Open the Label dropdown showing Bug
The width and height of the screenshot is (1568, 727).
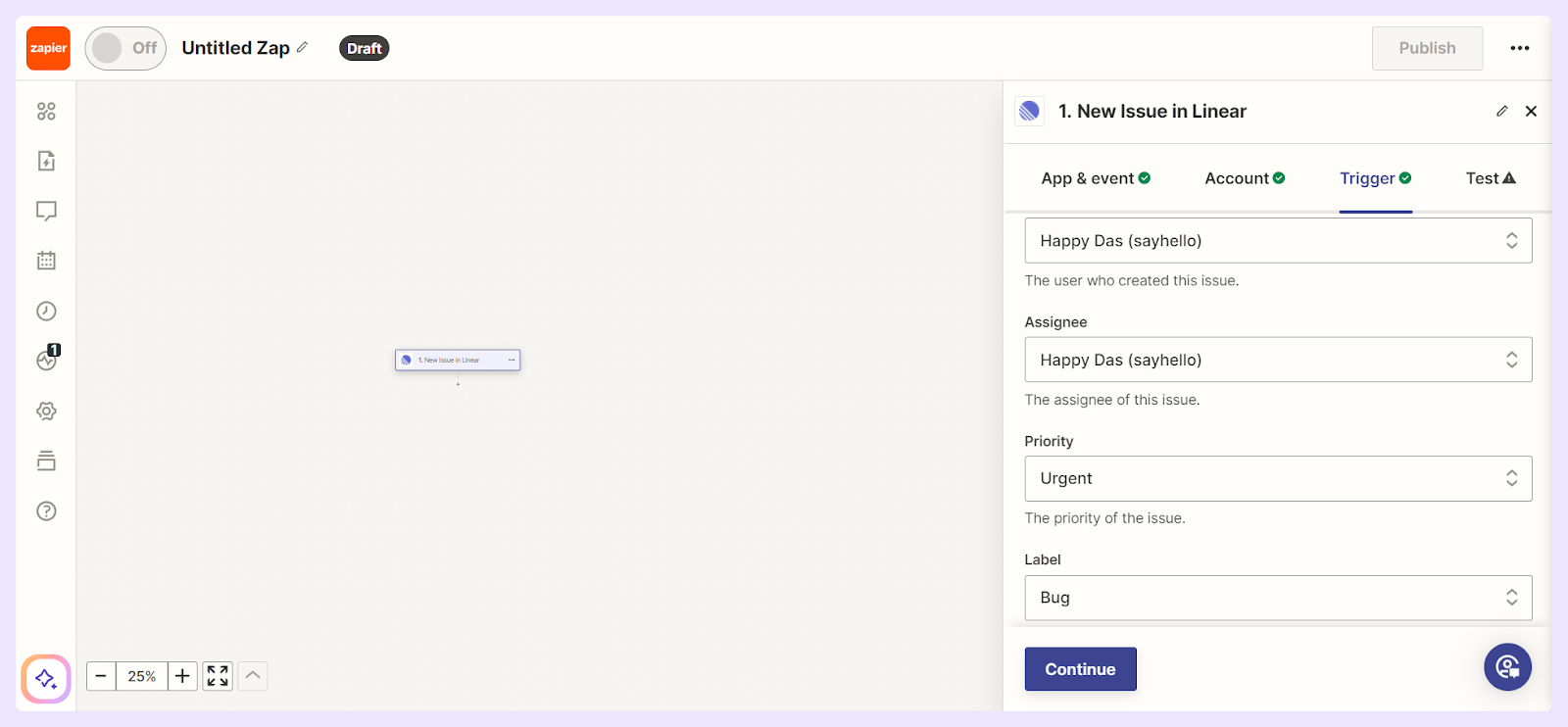[1278, 598]
